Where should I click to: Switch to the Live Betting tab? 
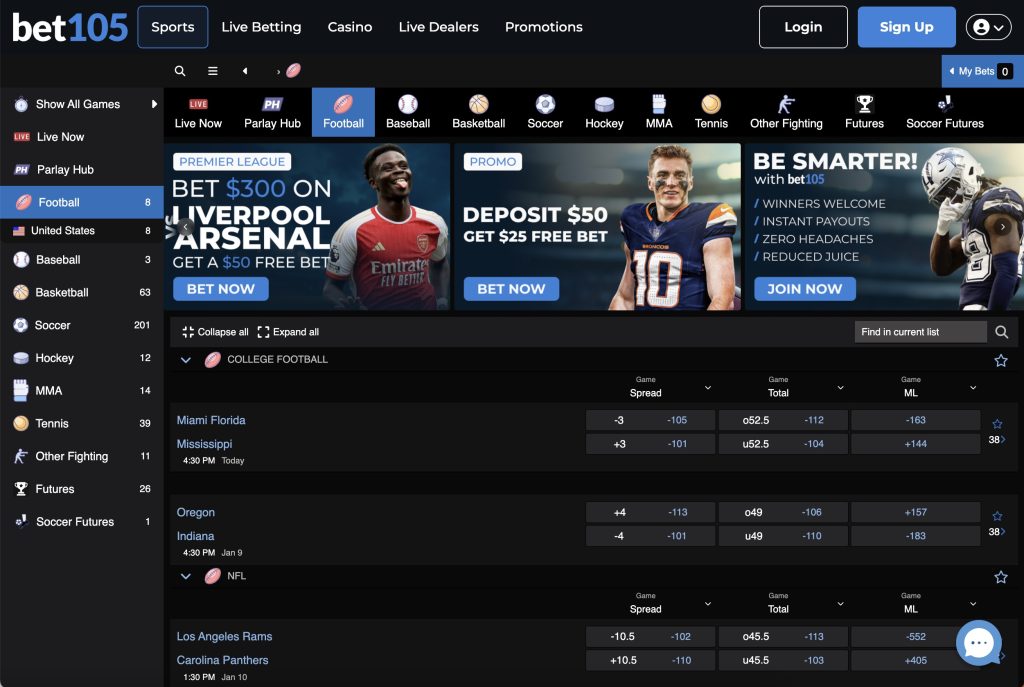(261, 27)
